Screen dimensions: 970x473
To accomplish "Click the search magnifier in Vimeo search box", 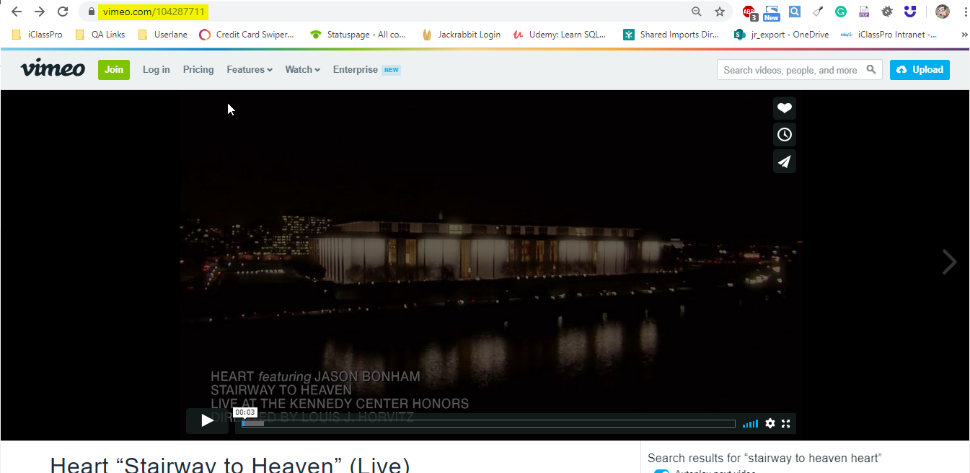I will [x=871, y=70].
